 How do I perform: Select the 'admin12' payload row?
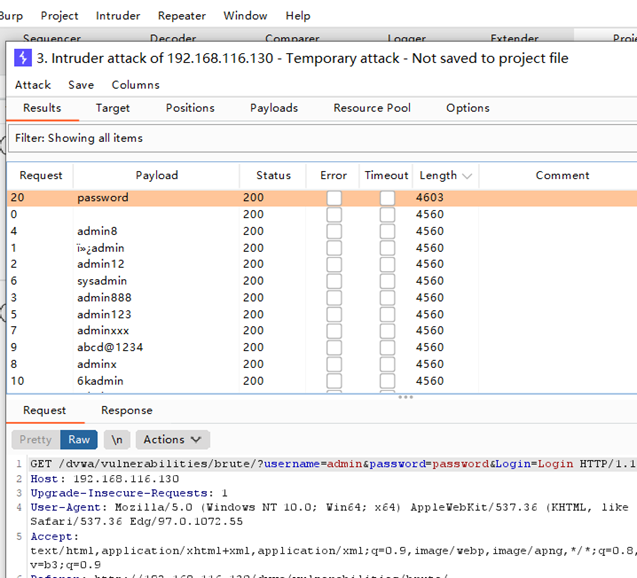pyautogui.click(x=322, y=264)
